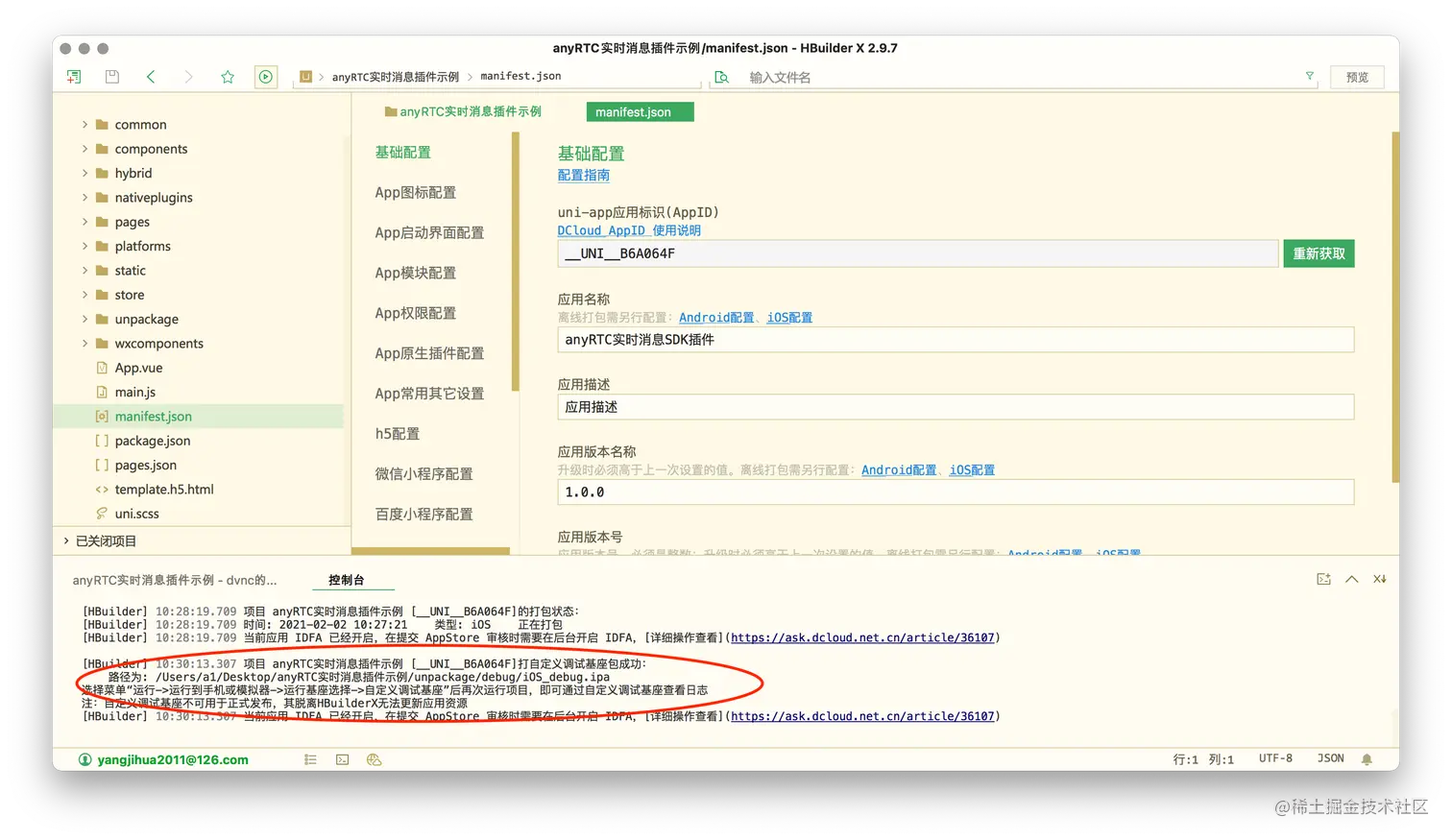Open the terminal icon in status bar
The height and width of the screenshot is (840, 1452).
pos(342,759)
